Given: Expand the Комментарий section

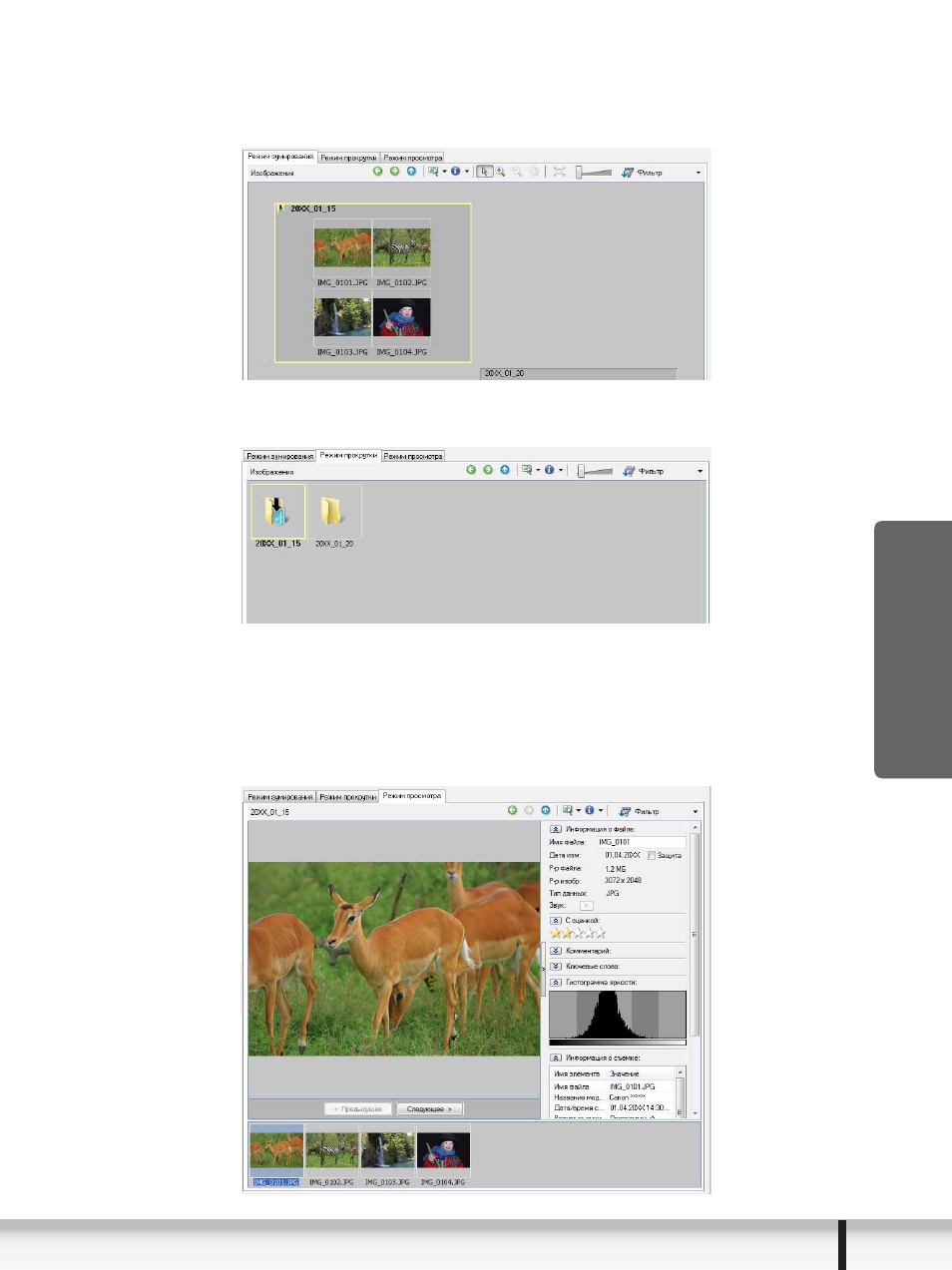Looking at the screenshot, I should point(556,951).
